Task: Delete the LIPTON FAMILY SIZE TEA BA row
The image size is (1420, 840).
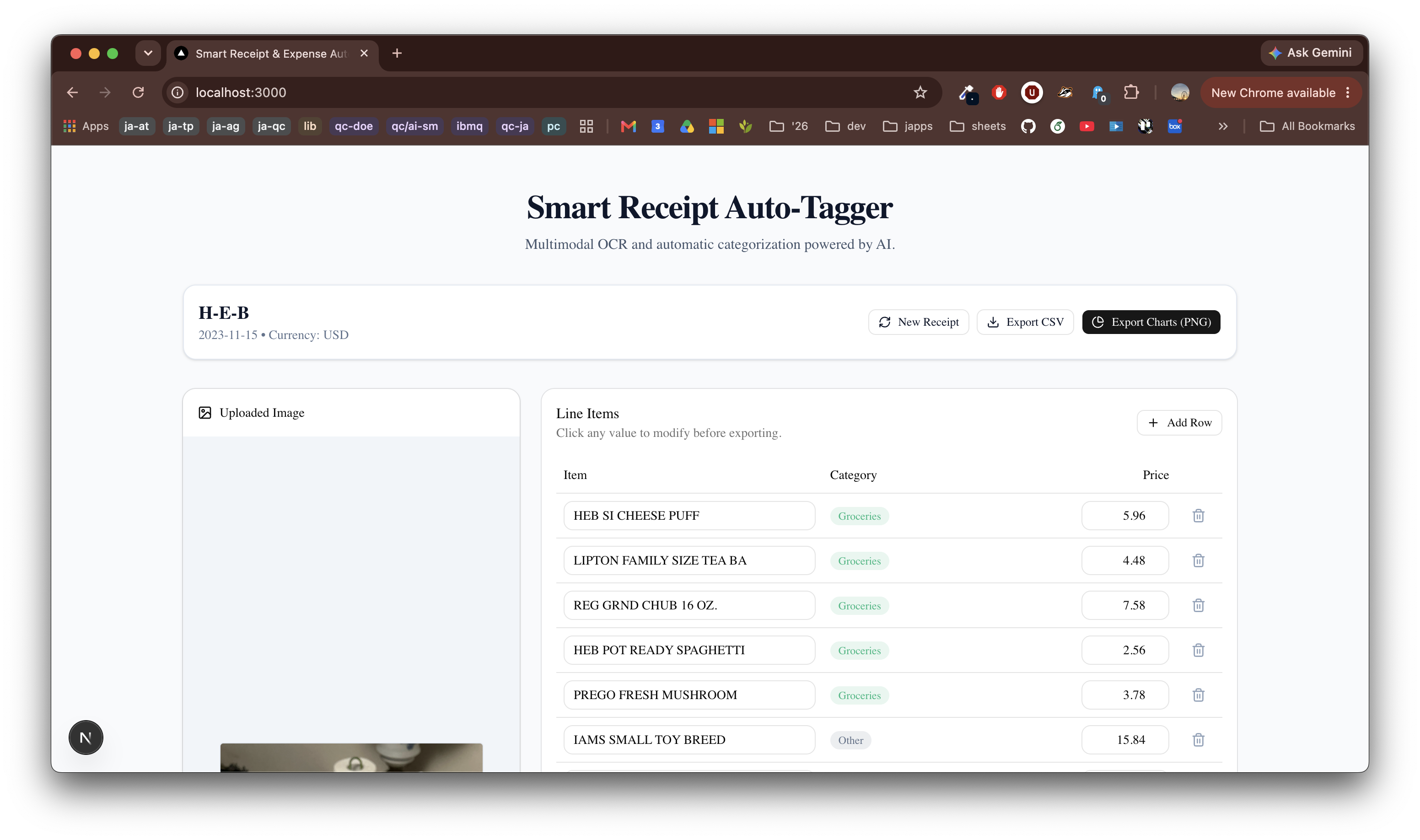Action: [1198, 560]
